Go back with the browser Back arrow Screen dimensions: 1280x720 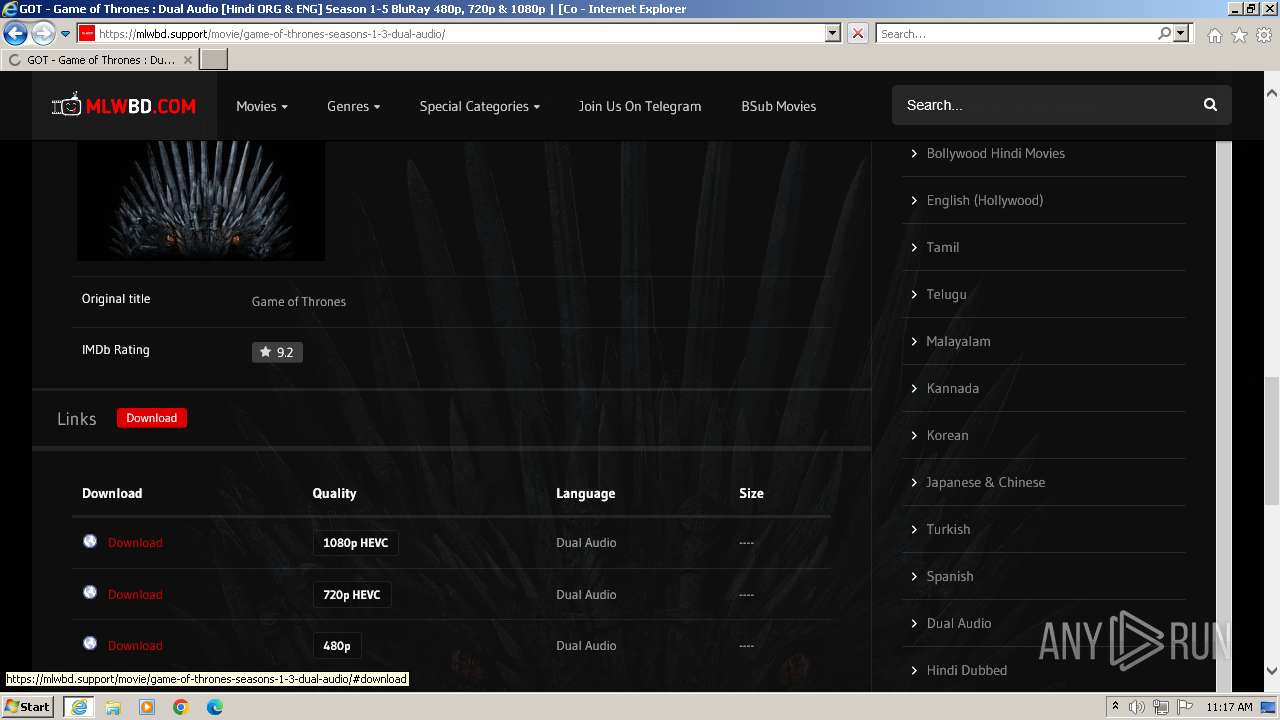pos(15,33)
